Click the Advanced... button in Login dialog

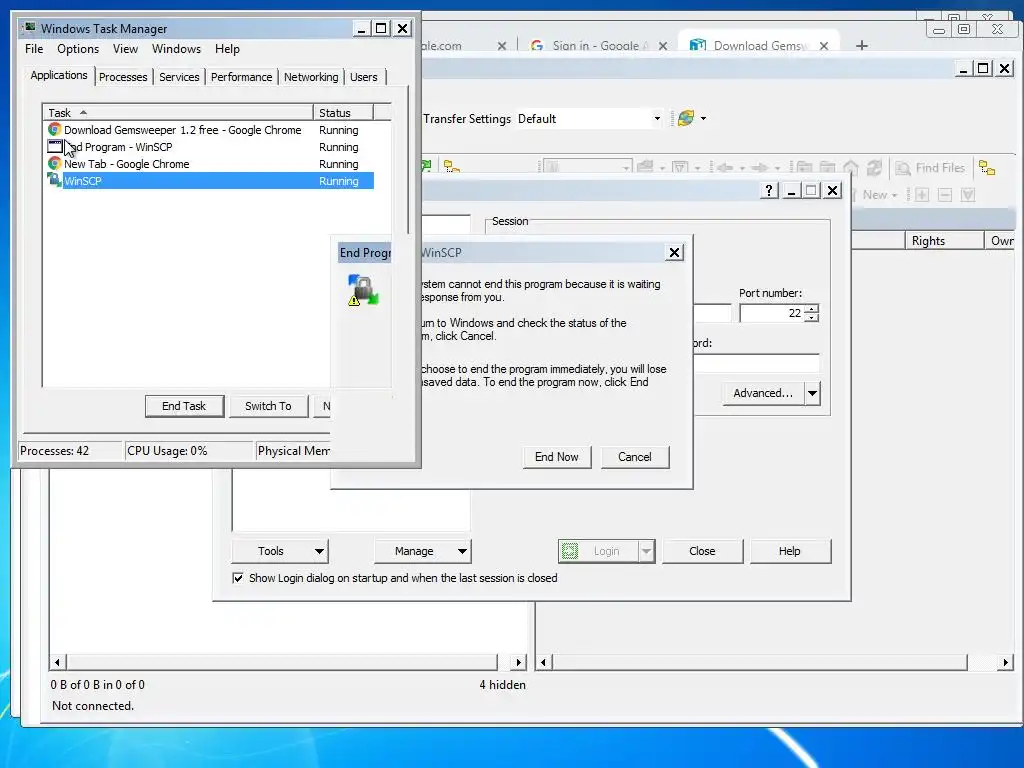point(763,393)
